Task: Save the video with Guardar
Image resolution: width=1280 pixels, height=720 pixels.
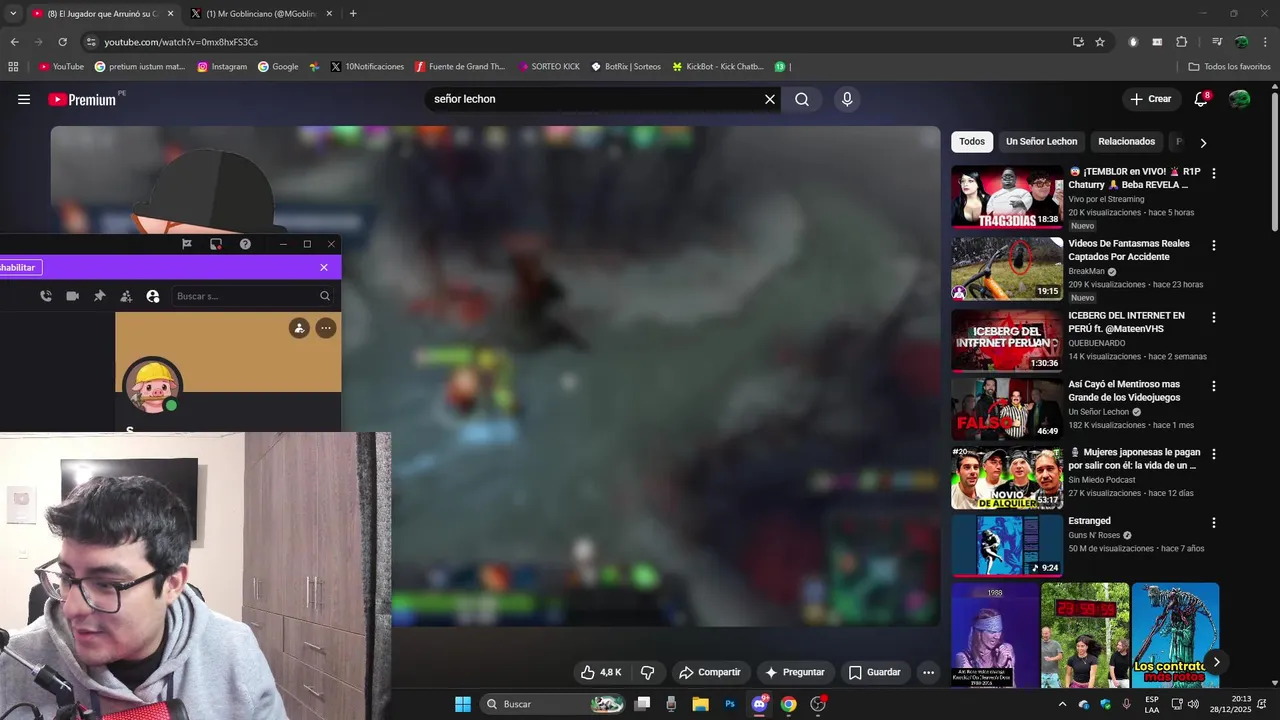Action: click(x=875, y=672)
